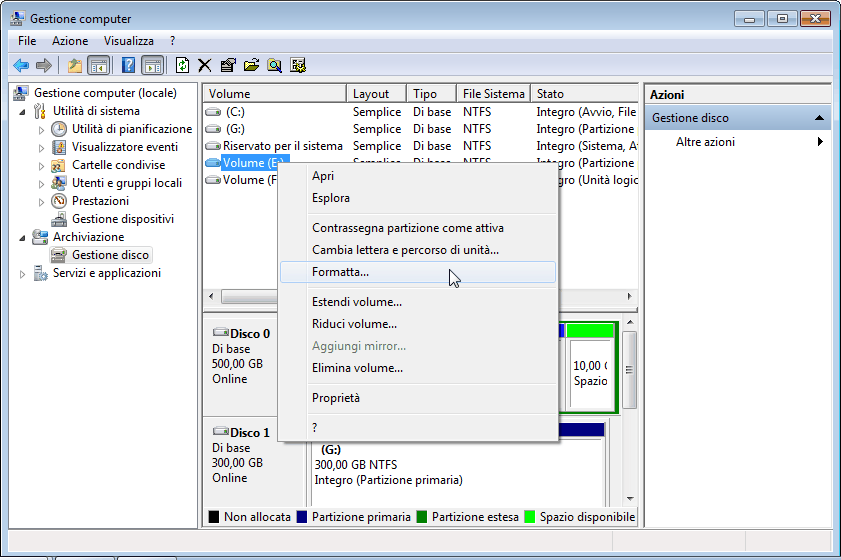Click the Visualizzatore eventi icon

[59, 147]
